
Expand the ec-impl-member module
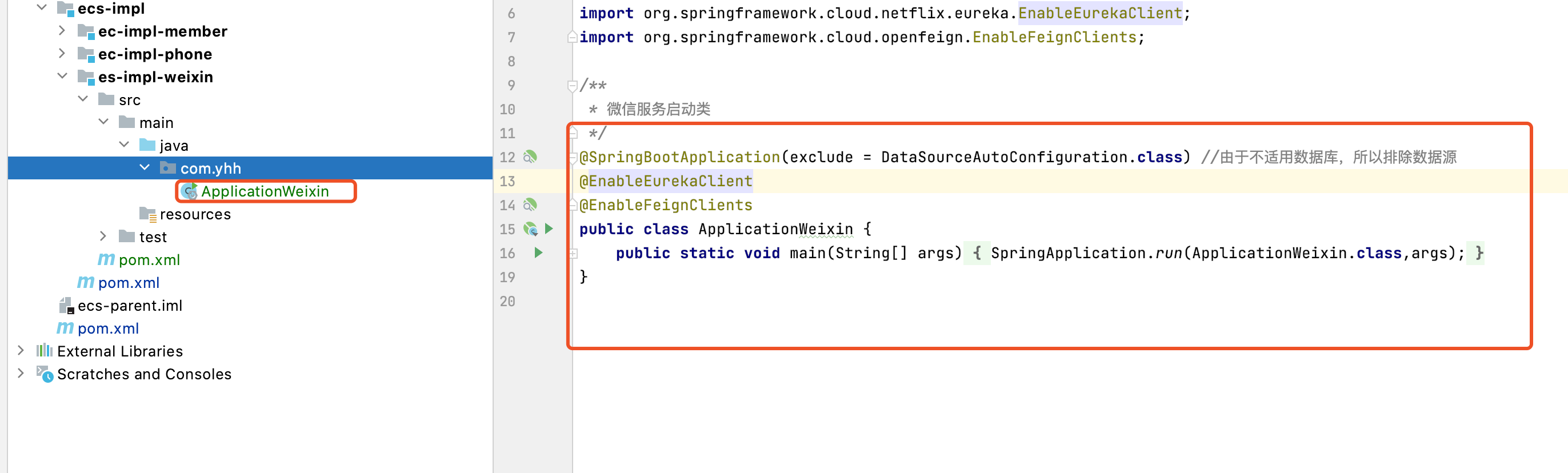pos(62,30)
